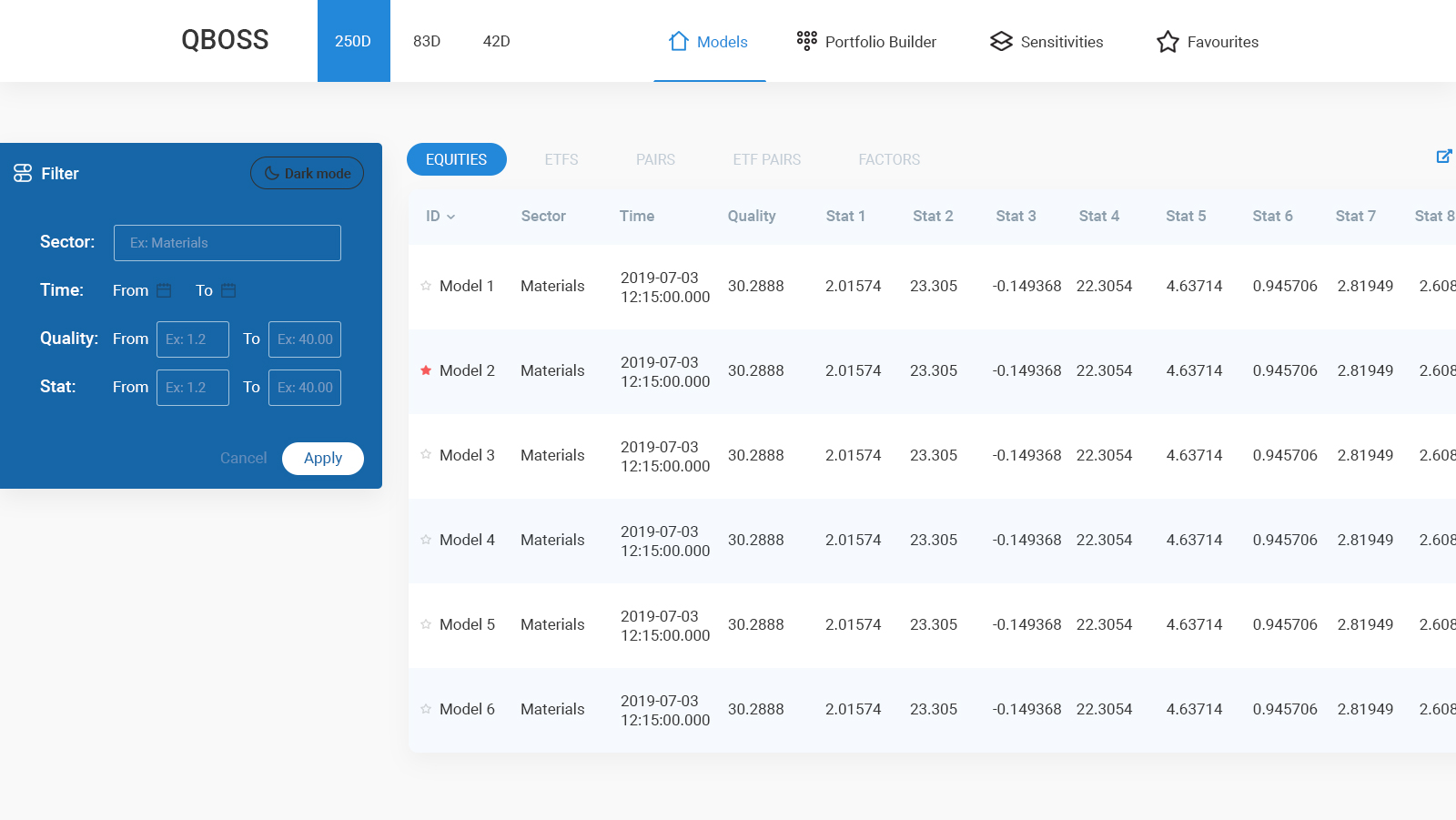Sort by ID column using the chevron
This screenshot has height=820, width=1456.
(451, 217)
